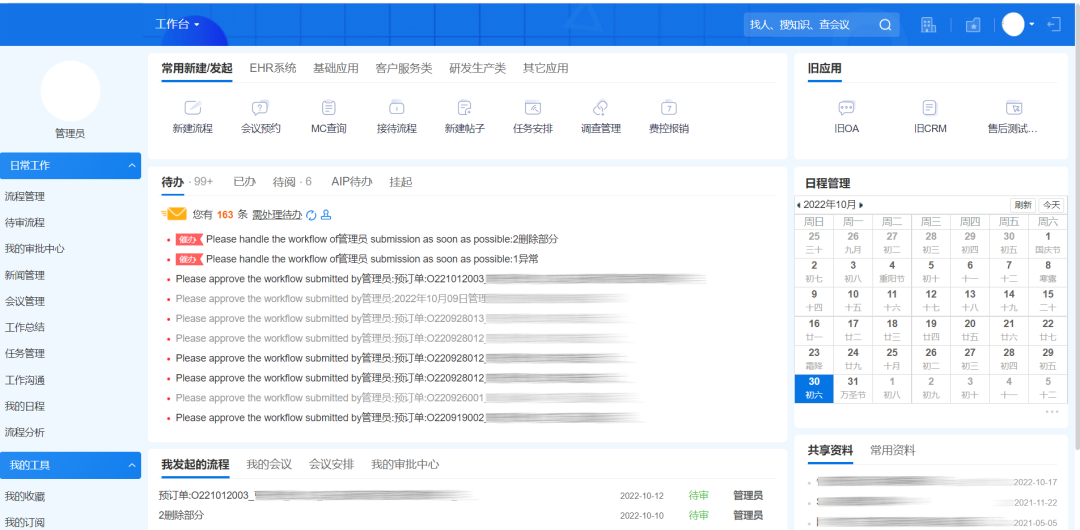Click the calendar 今天 button
Image resolution: width=1080 pixels, height=530 pixels.
pyautogui.click(x=1051, y=205)
